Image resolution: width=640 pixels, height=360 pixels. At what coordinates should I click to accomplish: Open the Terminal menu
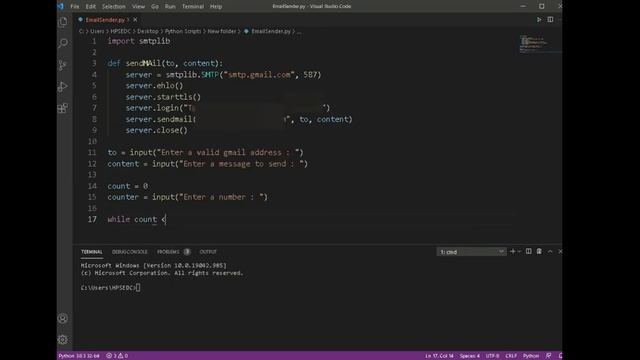[193, 6]
